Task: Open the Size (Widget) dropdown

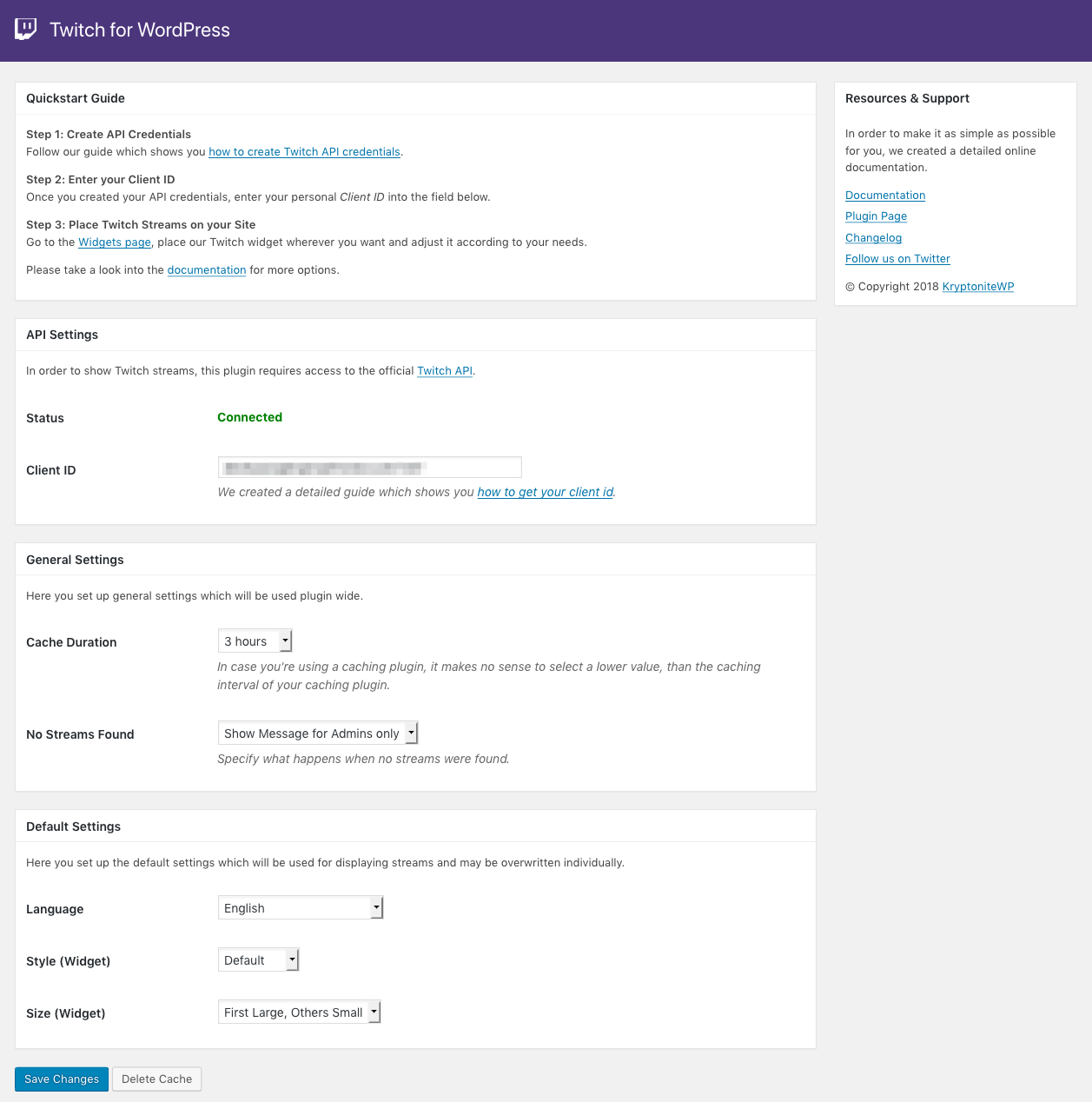Action: (x=300, y=1012)
